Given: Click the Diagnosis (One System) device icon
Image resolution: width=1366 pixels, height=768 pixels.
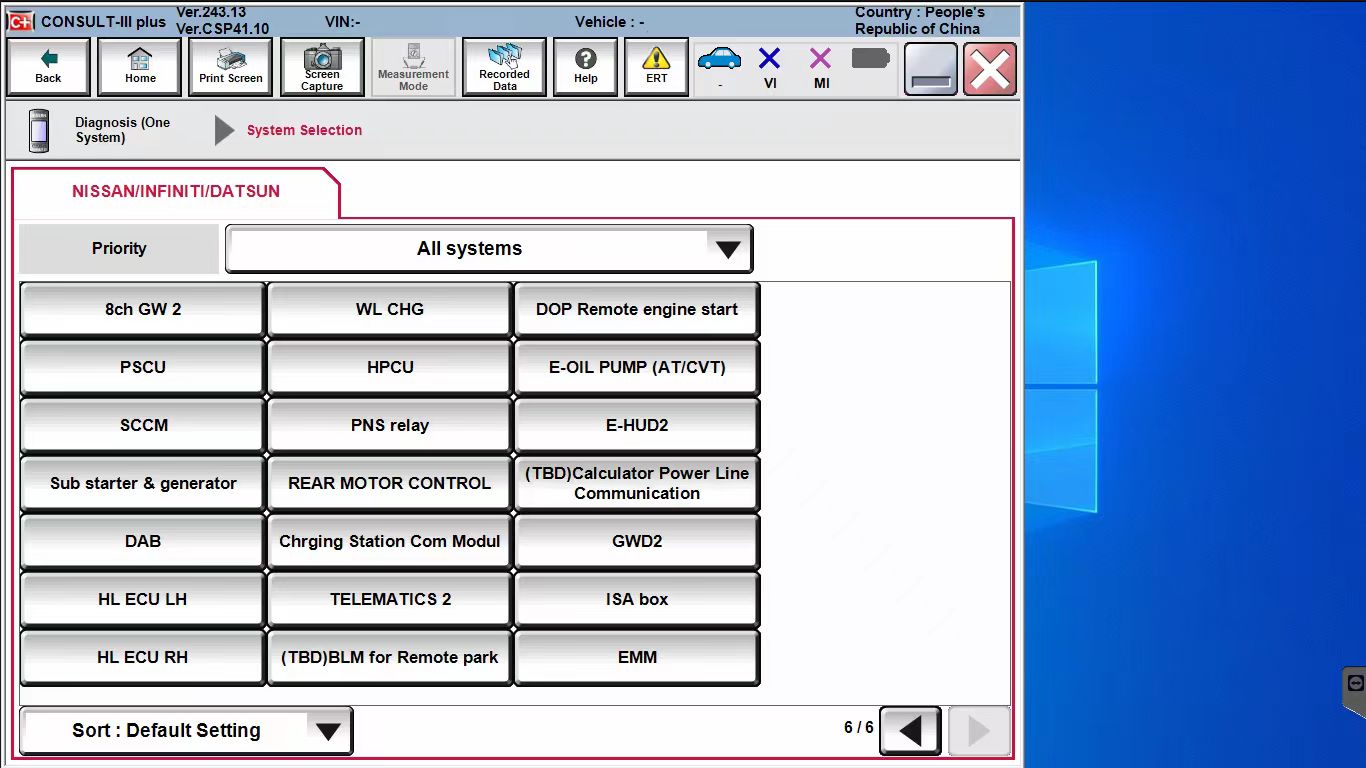Looking at the screenshot, I should pyautogui.click(x=39, y=131).
